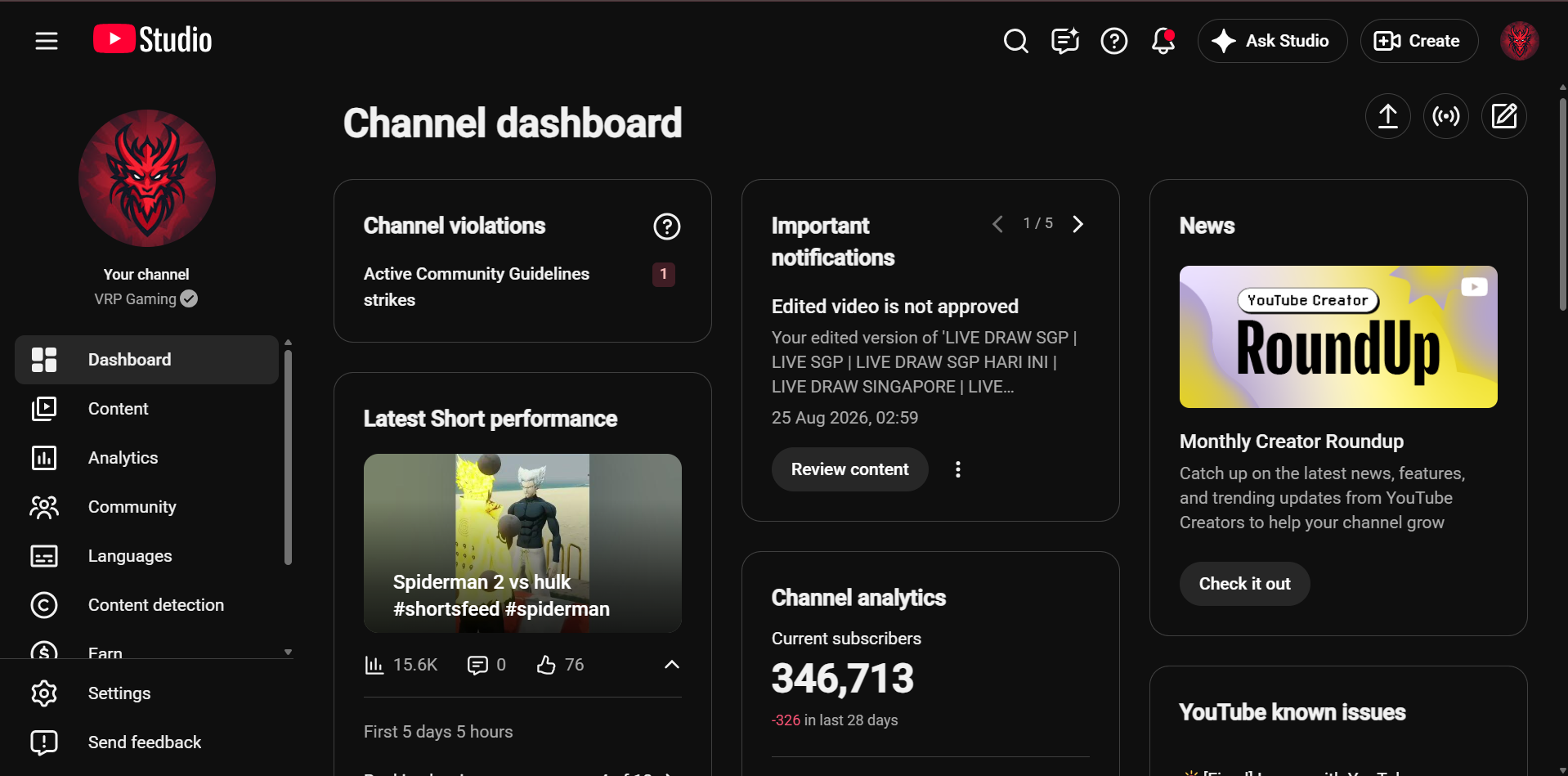Viewport: 1568px width, 776px height.
Task: Open Content in the sidebar
Action: coord(147,409)
